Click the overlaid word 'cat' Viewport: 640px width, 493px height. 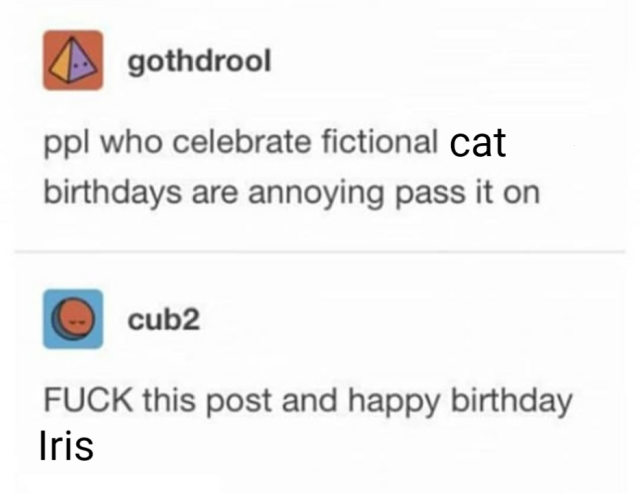pyautogui.click(x=478, y=143)
